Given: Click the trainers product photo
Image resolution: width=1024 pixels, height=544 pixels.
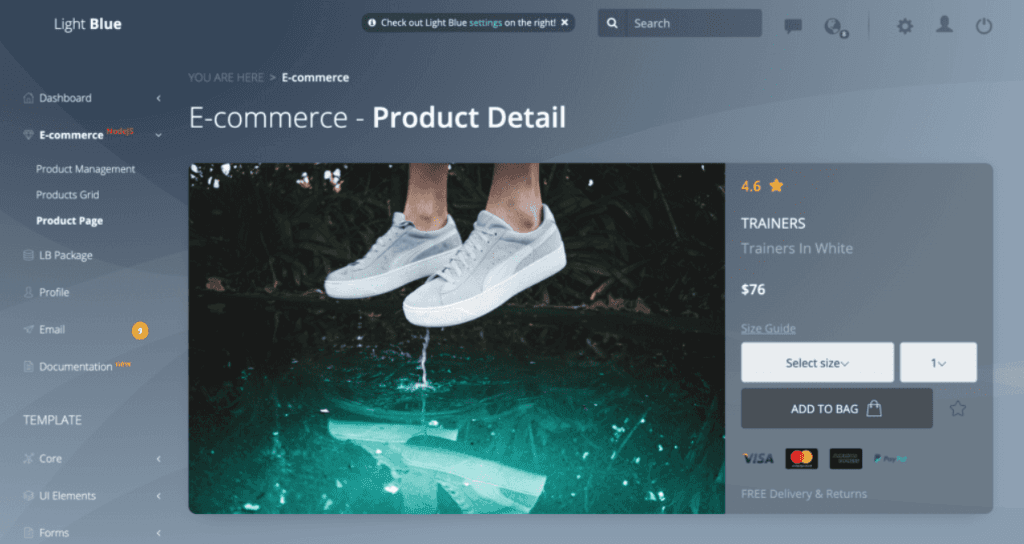Looking at the screenshot, I should [x=456, y=338].
